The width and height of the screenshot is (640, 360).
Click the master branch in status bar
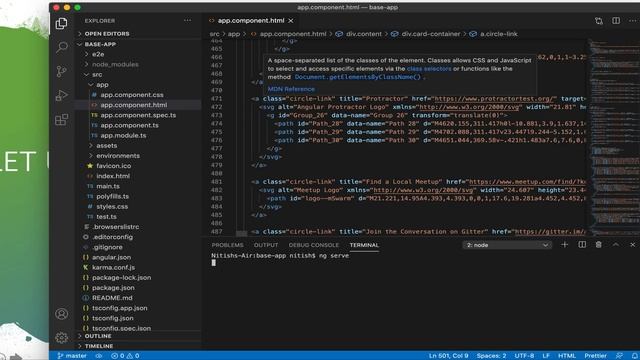[x=72, y=356]
